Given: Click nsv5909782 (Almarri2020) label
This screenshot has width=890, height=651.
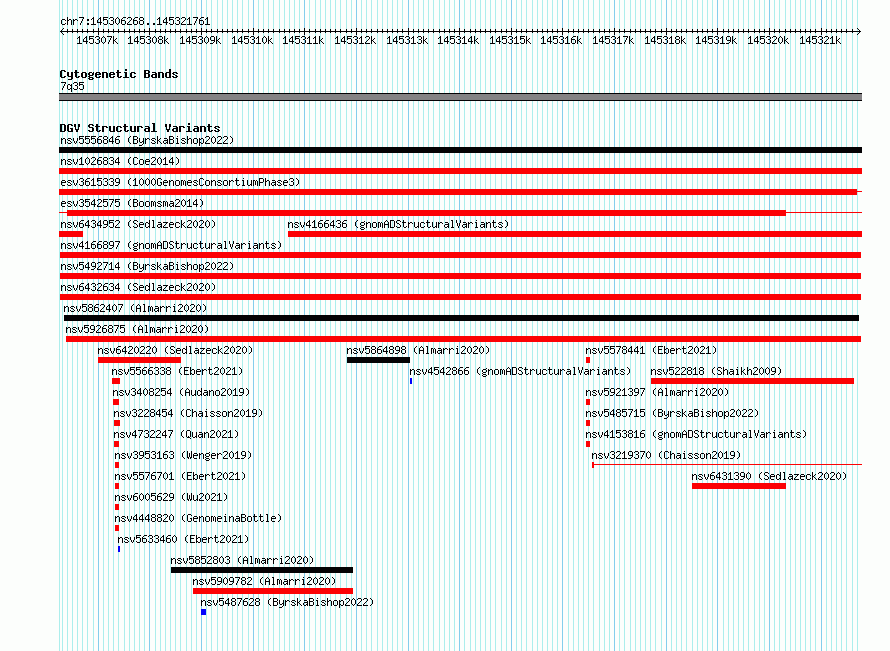Looking at the screenshot, I should point(264,581).
